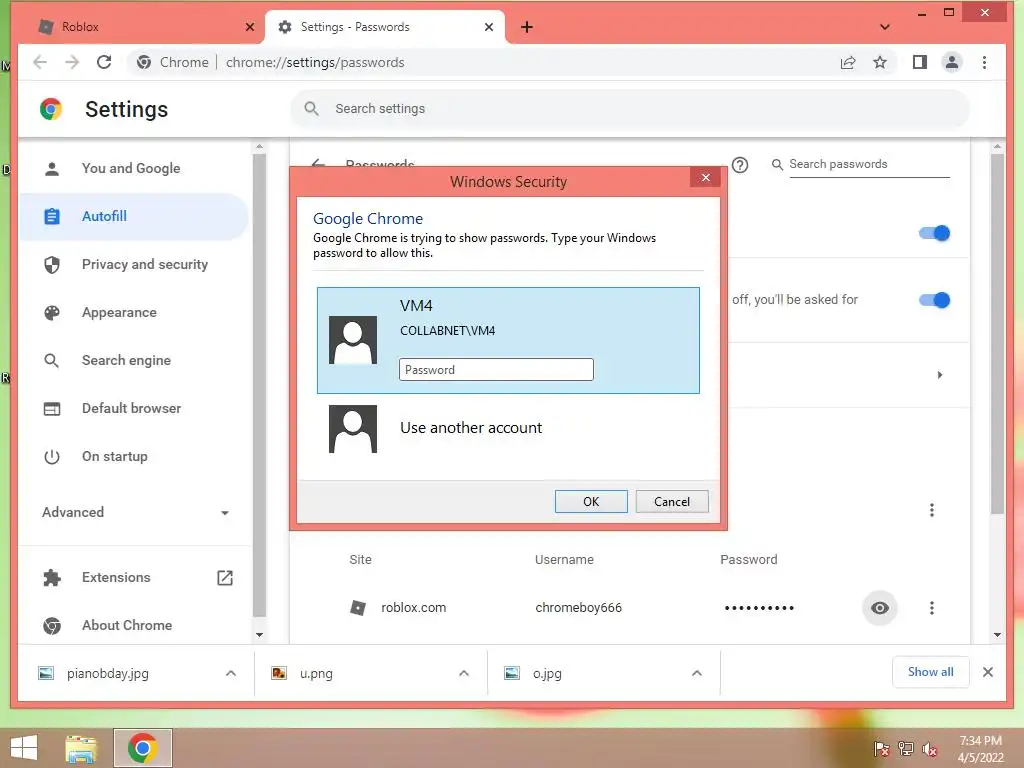Expand the row with right arrow
The width and height of the screenshot is (1024, 768).
point(940,375)
